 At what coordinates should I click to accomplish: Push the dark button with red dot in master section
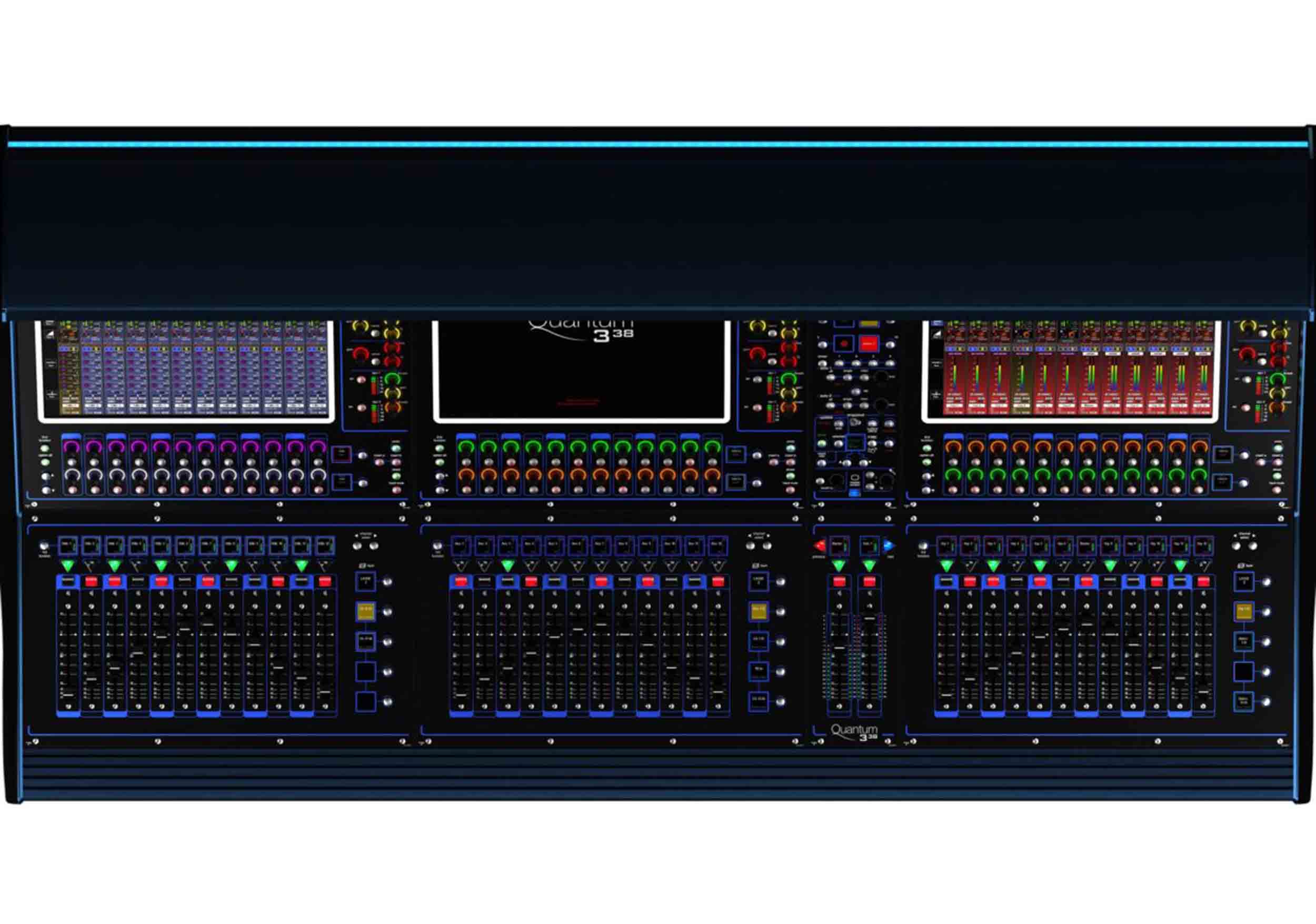(x=844, y=344)
